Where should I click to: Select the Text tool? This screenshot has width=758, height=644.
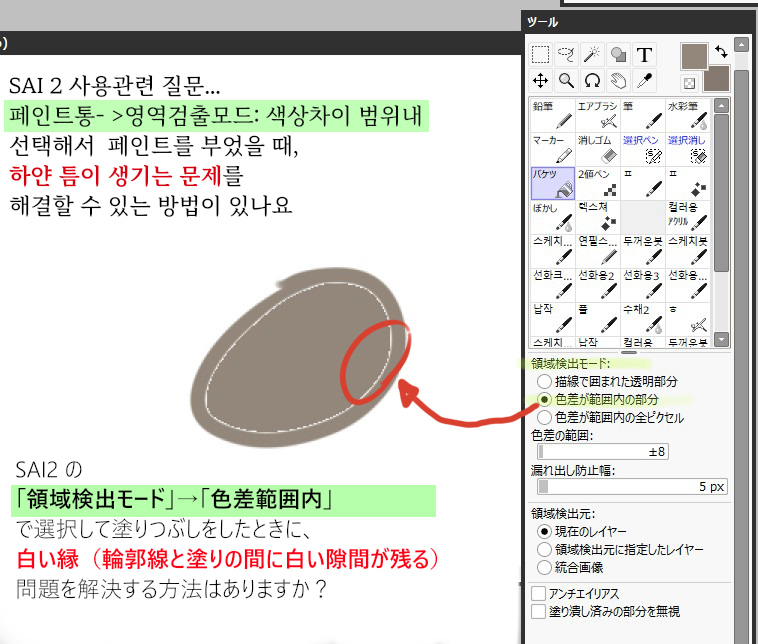point(644,55)
